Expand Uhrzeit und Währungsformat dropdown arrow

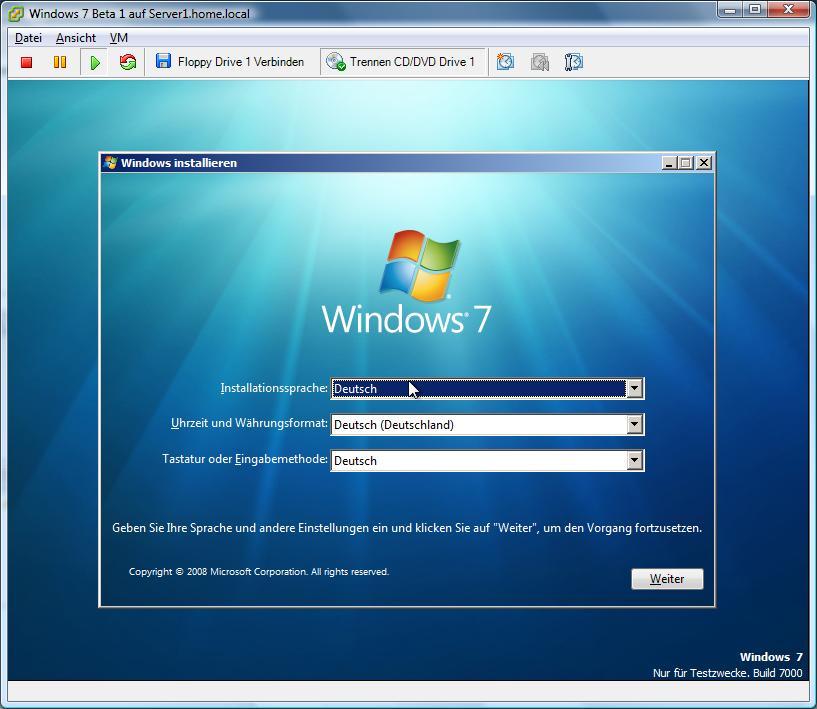tap(634, 424)
